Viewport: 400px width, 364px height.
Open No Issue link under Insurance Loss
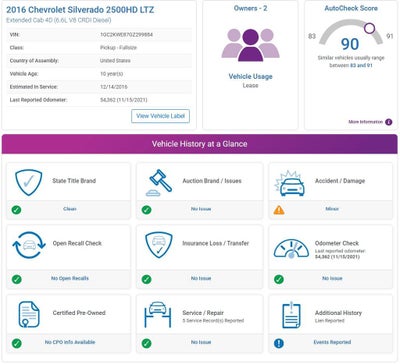(201, 278)
